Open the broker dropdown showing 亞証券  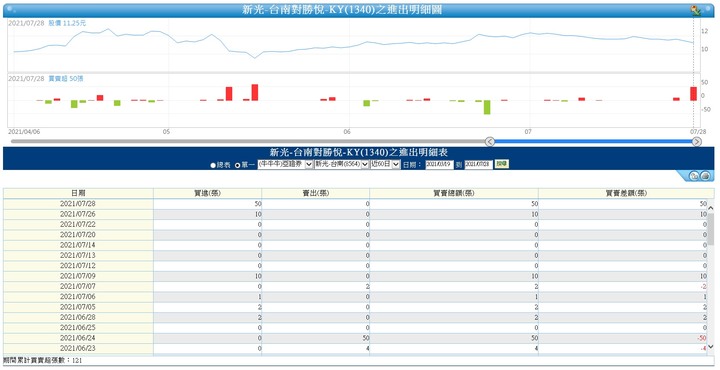pyautogui.click(x=285, y=164)
